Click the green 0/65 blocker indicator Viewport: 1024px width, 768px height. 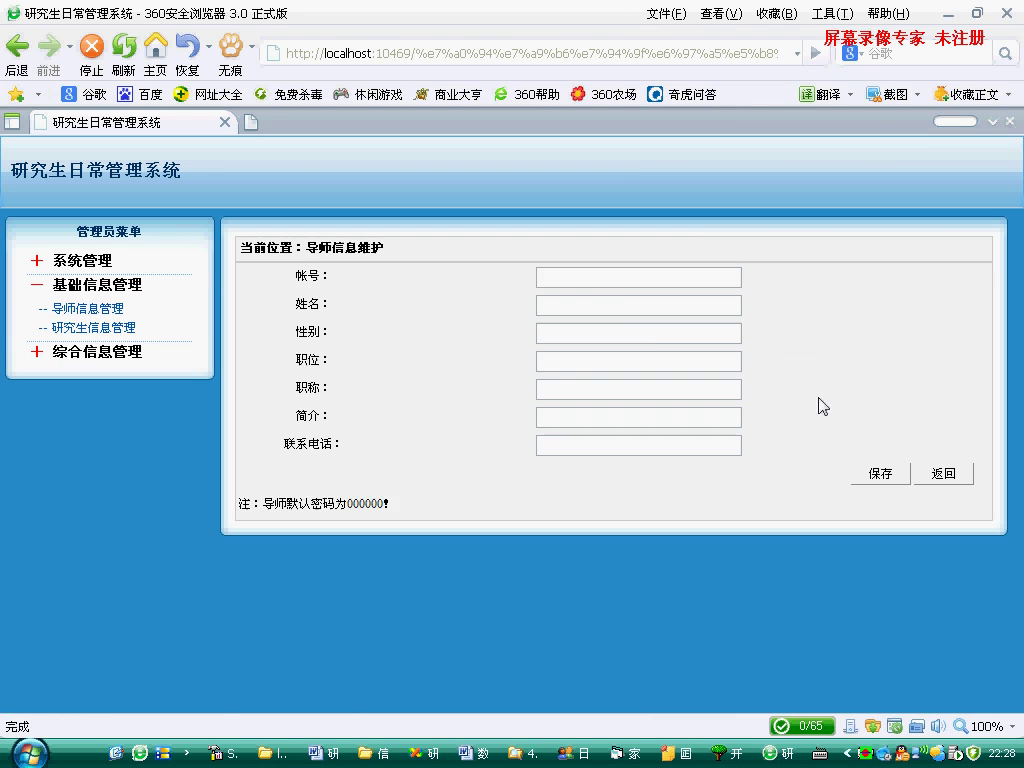click(802, 726)
